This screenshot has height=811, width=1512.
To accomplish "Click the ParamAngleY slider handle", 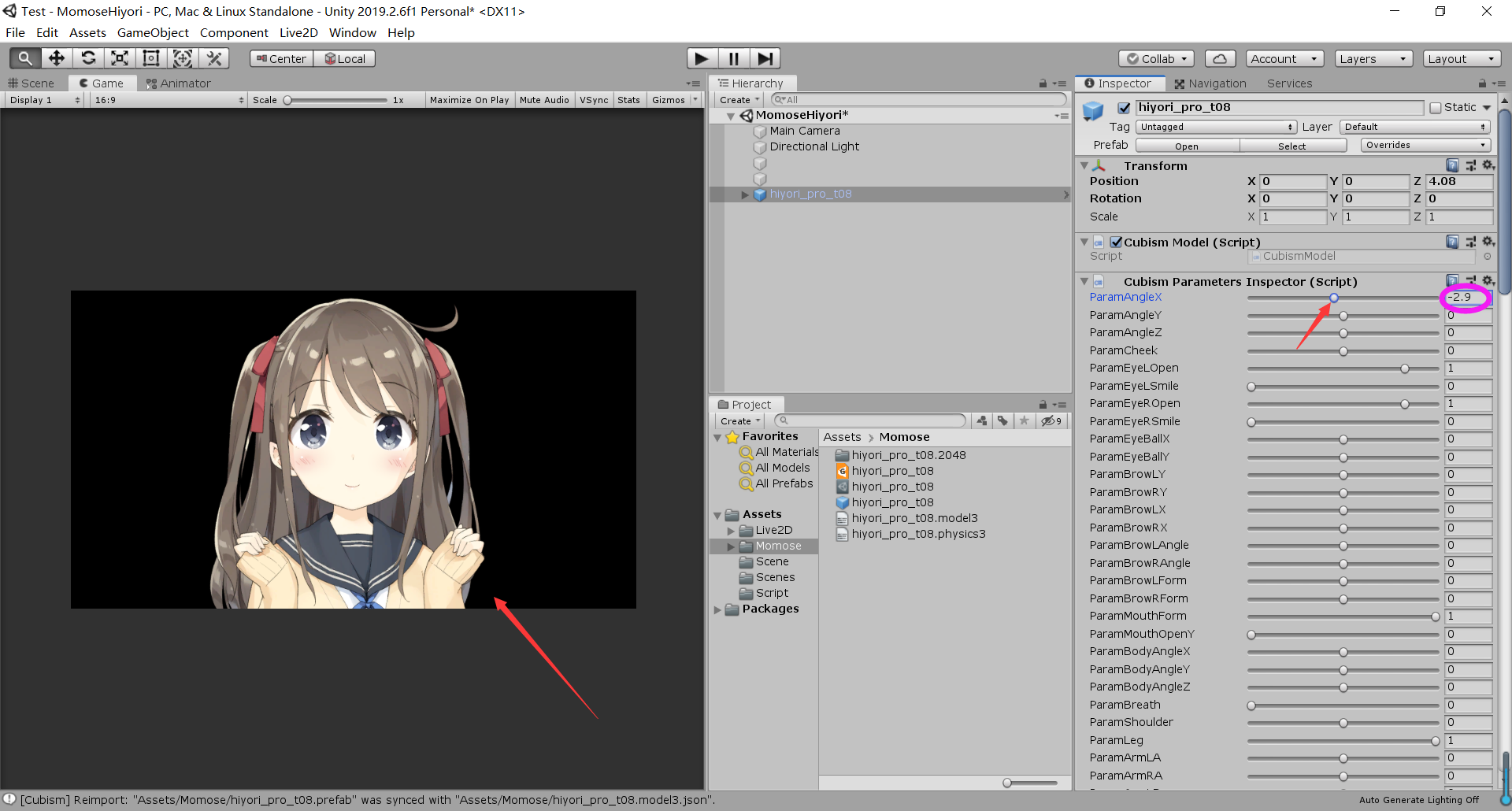I will coord(1343,316).
